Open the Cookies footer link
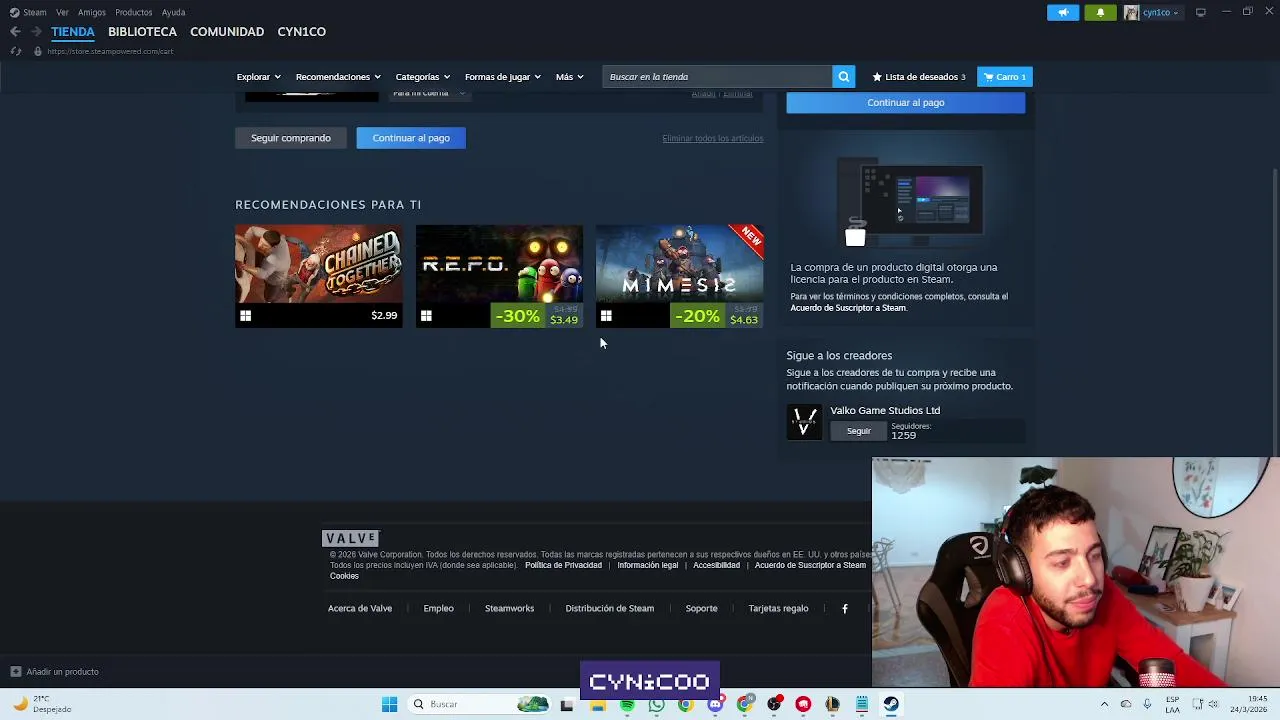 (x=344, y=576)
